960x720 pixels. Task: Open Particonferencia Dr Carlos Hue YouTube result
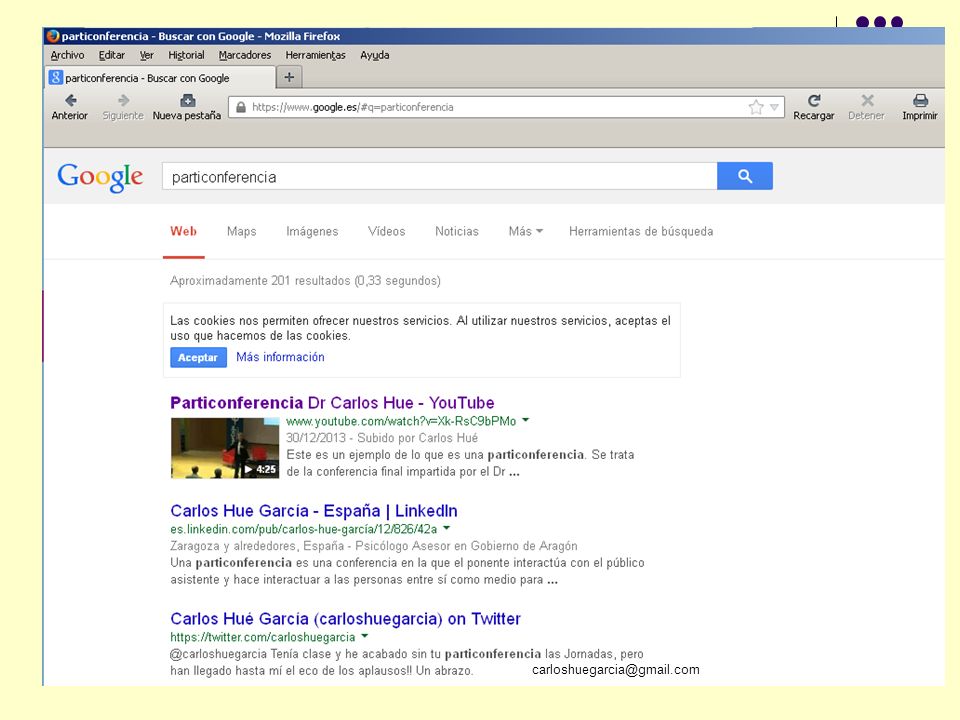pyautogui.click(x=332, y=403)
